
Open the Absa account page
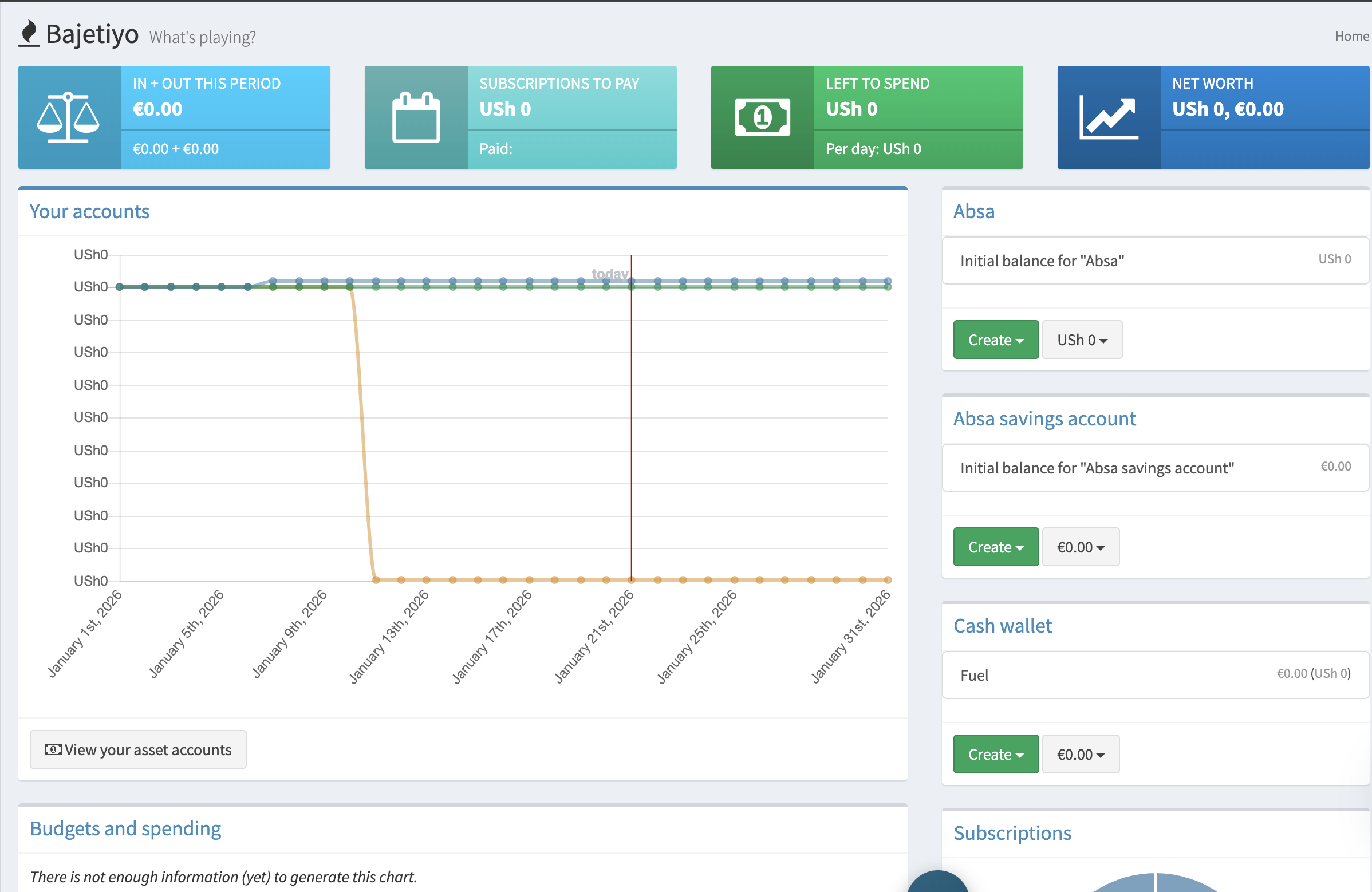(x=973, y=211)
